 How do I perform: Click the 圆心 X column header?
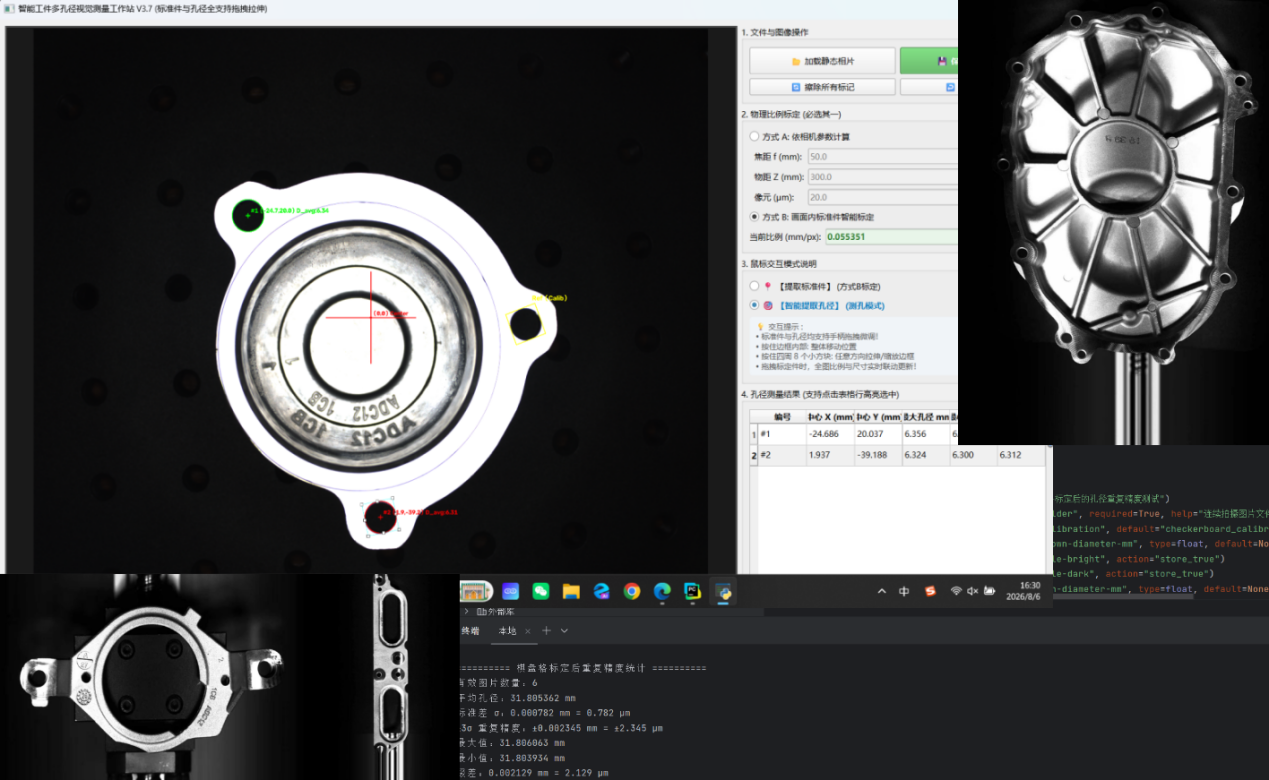830,416
